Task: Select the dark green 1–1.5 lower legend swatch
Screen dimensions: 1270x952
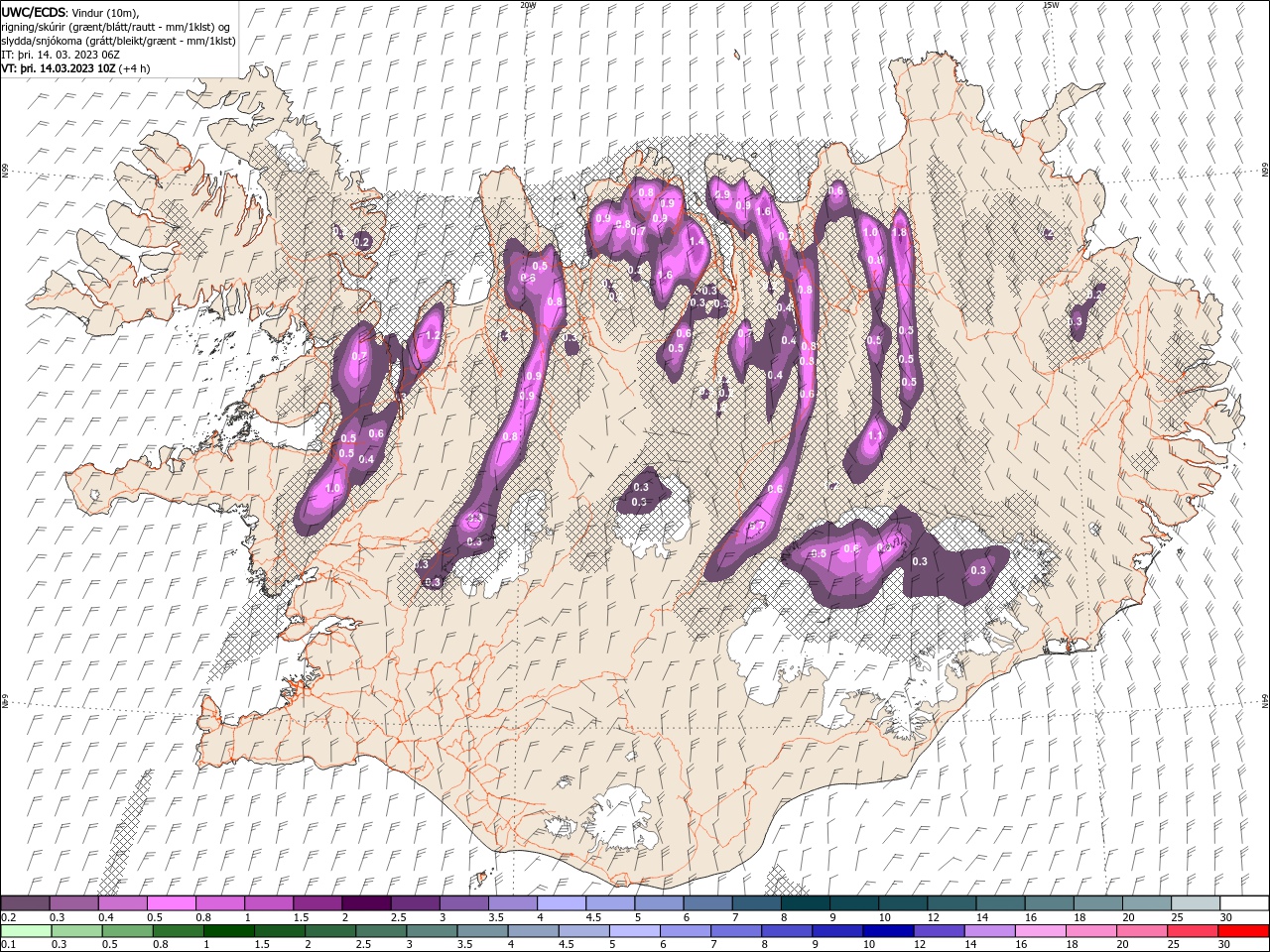Action: 229,931
